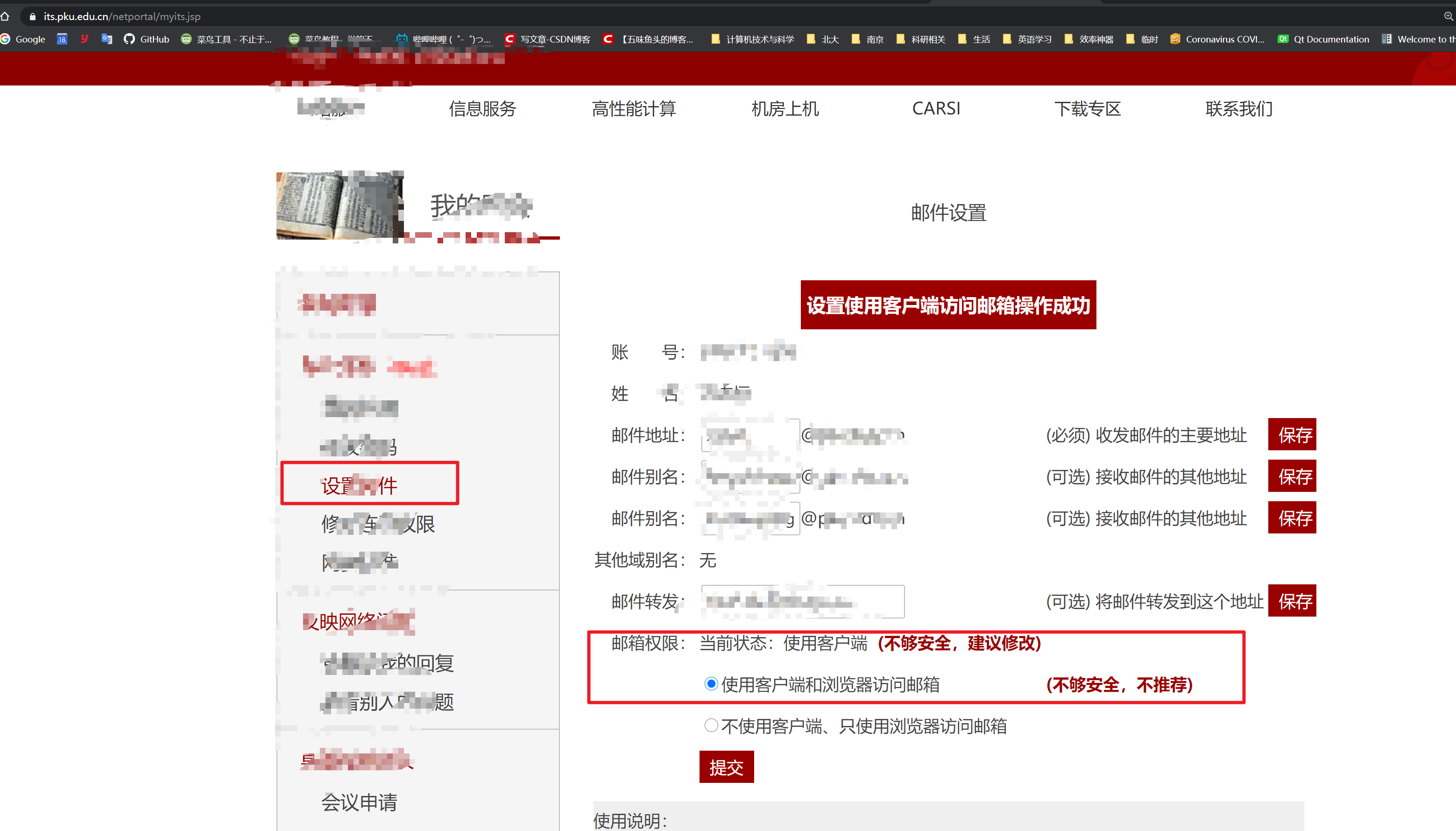Open the Bilibili bookmark

[x=445, y=39]
